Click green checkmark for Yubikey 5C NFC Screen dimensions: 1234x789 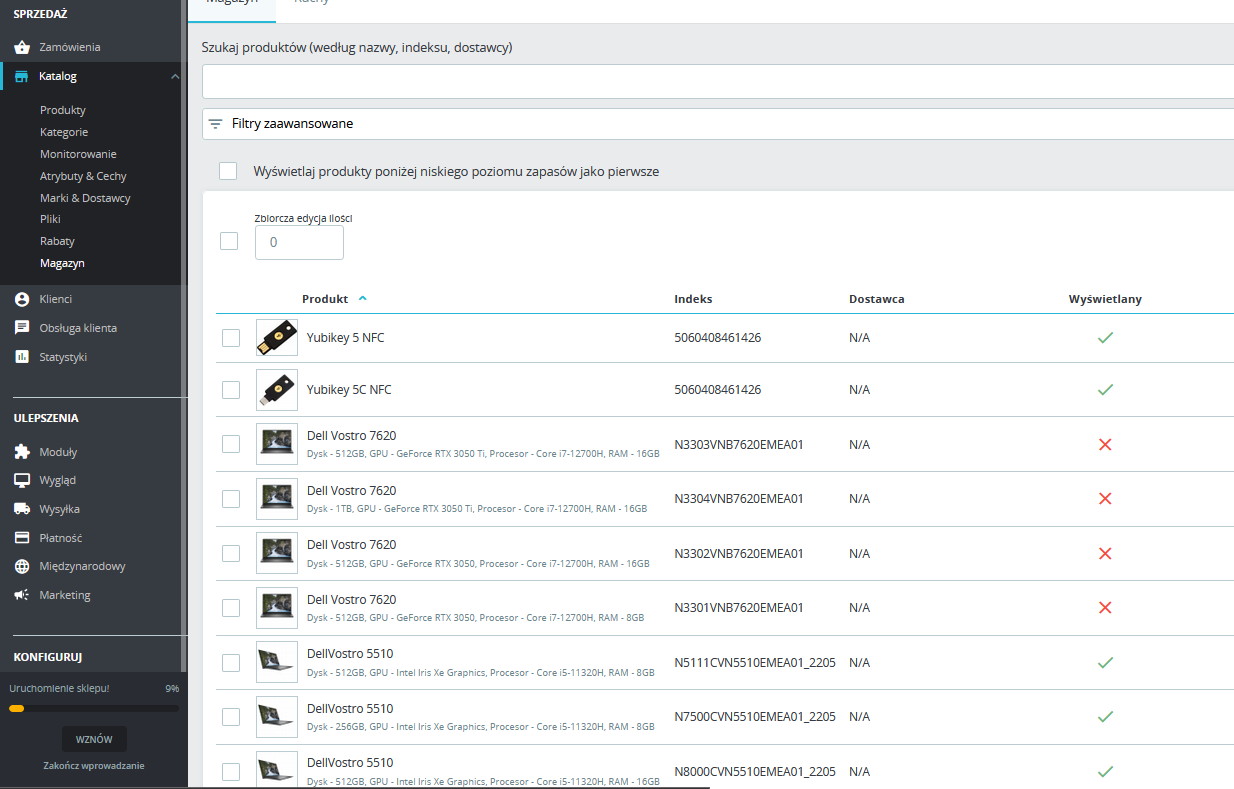tap(1105, 390)
